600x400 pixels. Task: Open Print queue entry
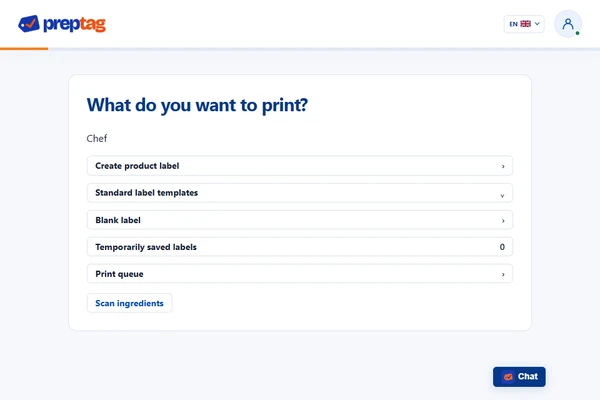(300, 274)
